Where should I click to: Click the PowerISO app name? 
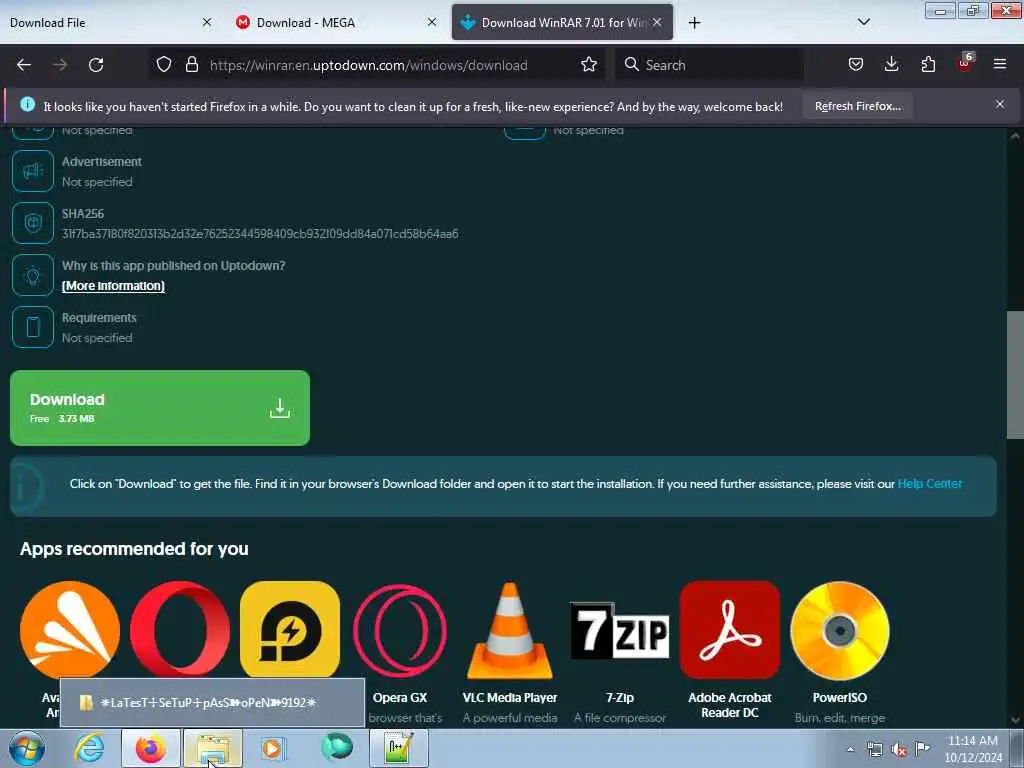tap(840, 697)
